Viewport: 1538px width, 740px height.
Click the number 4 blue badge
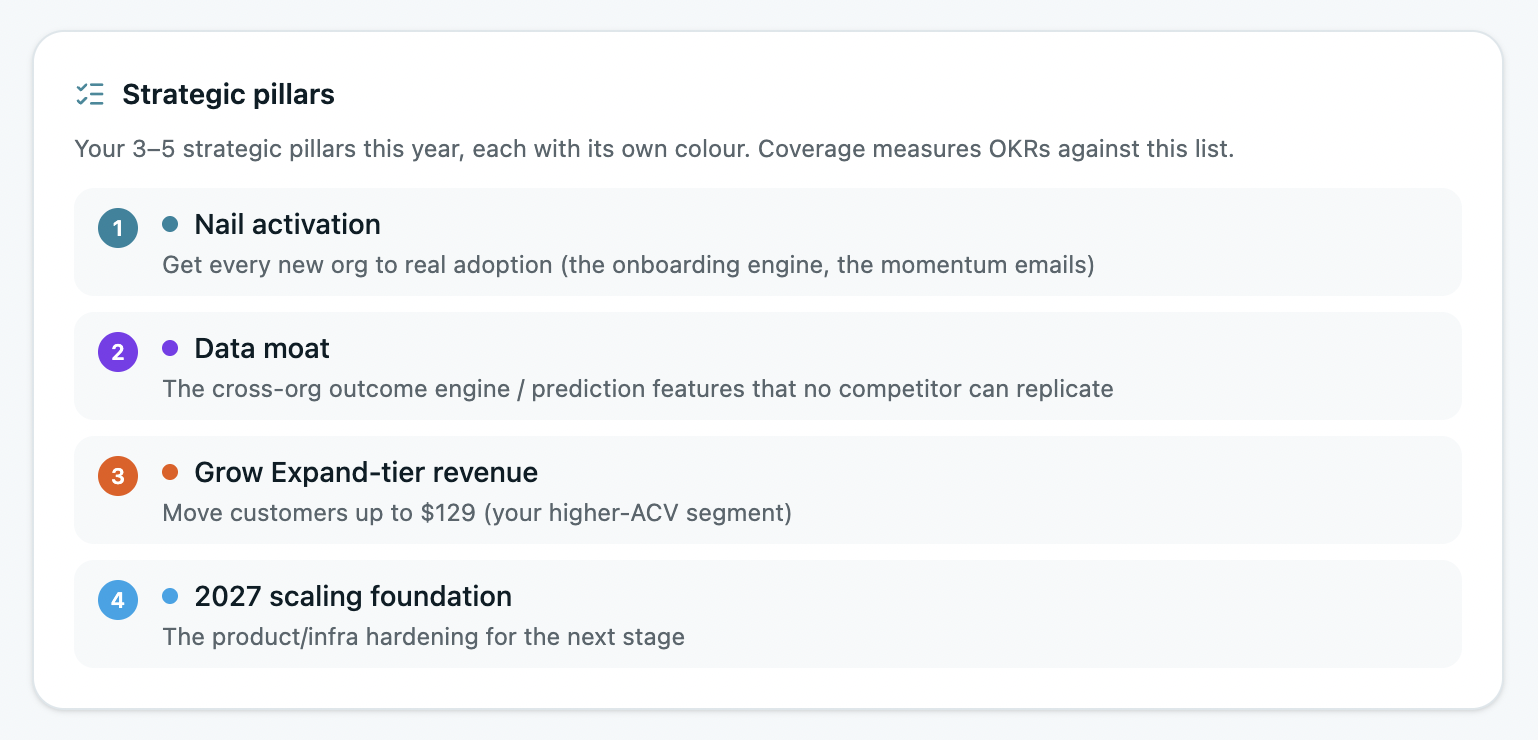(118, 600)
